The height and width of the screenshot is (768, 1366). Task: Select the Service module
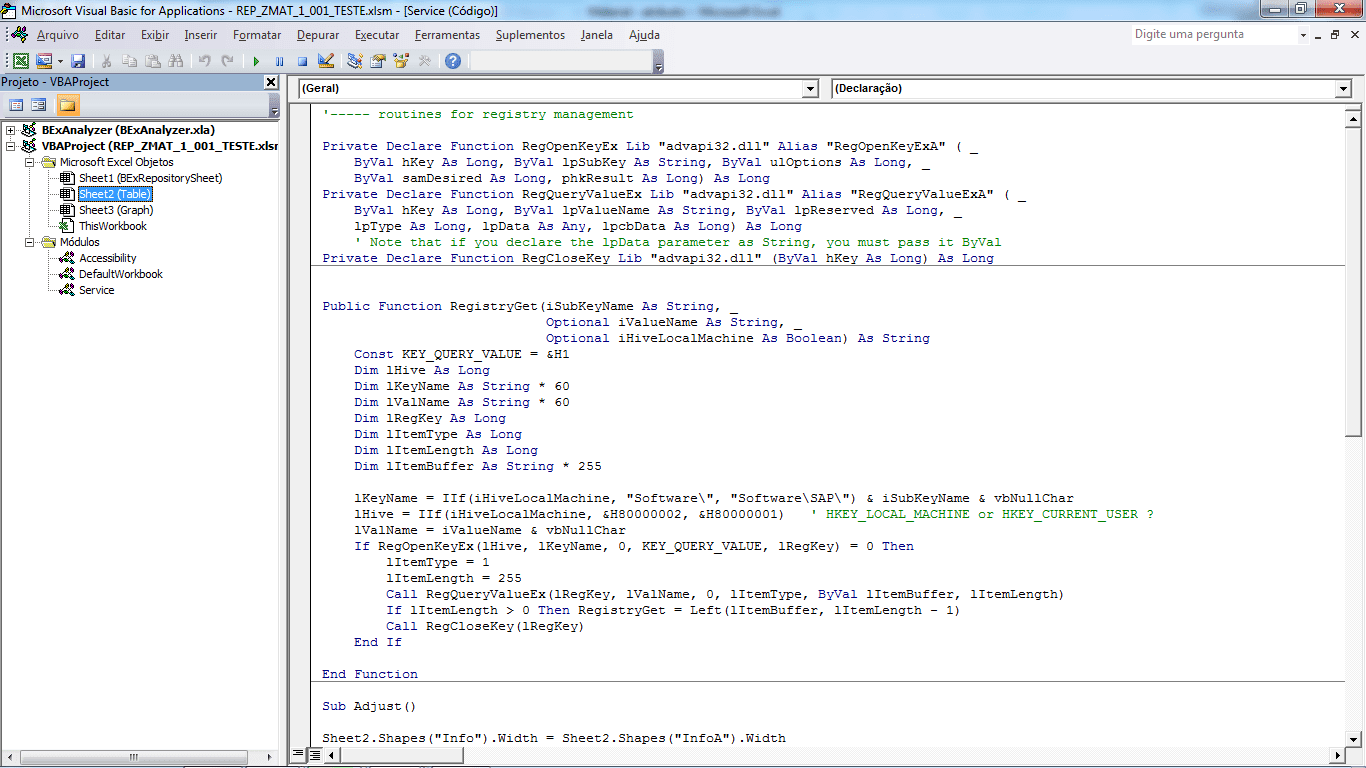click(97, 290)
